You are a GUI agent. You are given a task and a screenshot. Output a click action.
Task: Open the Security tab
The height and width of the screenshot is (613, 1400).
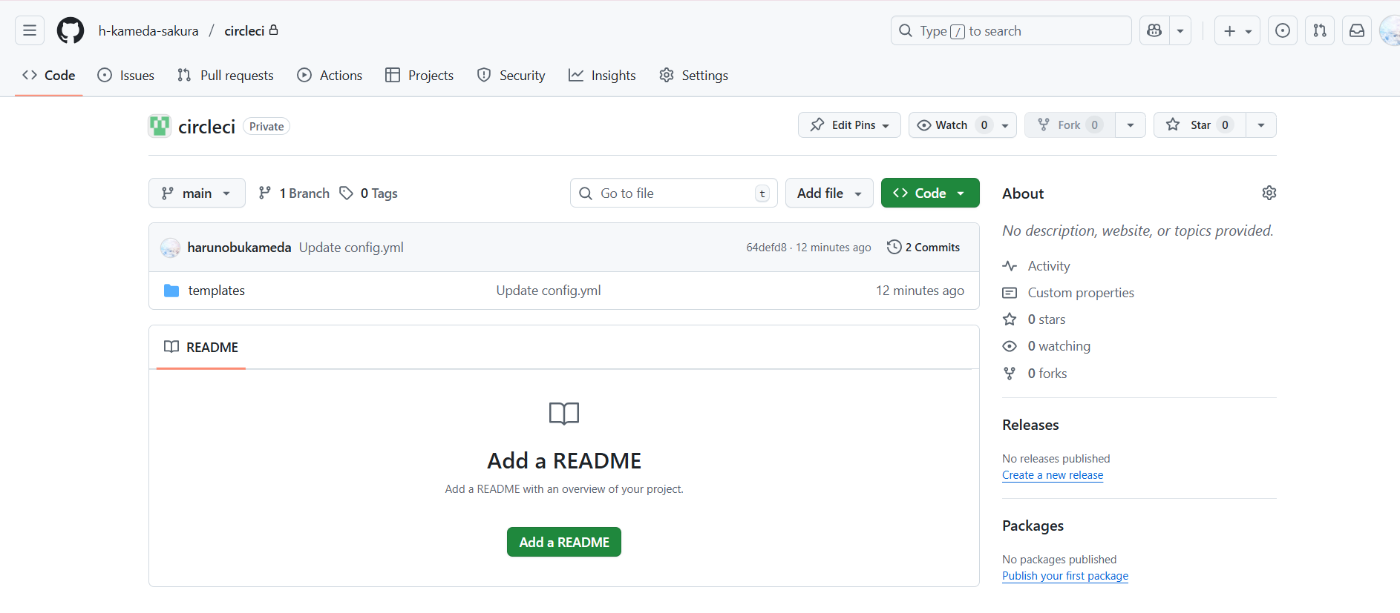click(x=511, y=75)
